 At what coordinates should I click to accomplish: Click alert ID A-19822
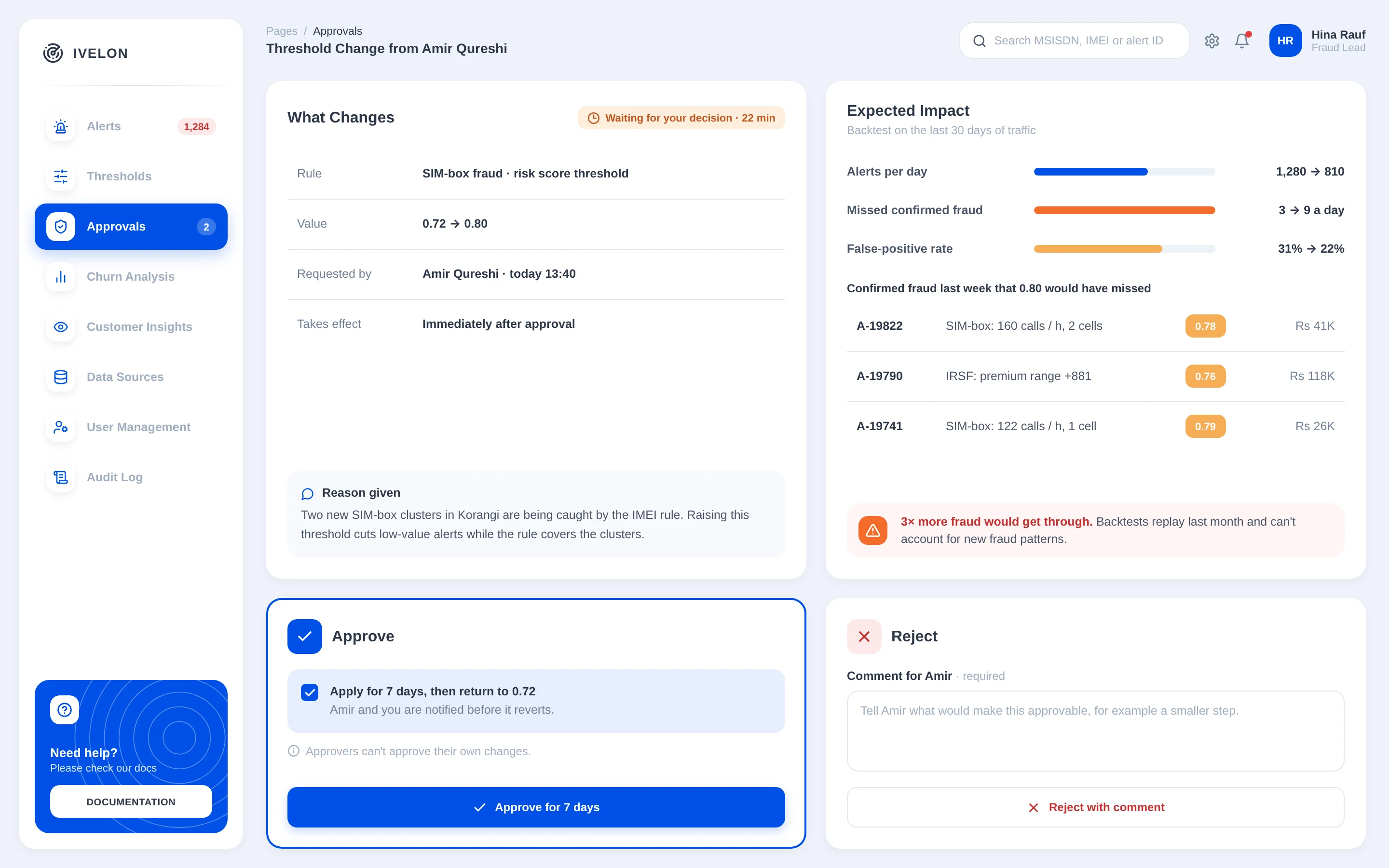click(x=879, y=326)
